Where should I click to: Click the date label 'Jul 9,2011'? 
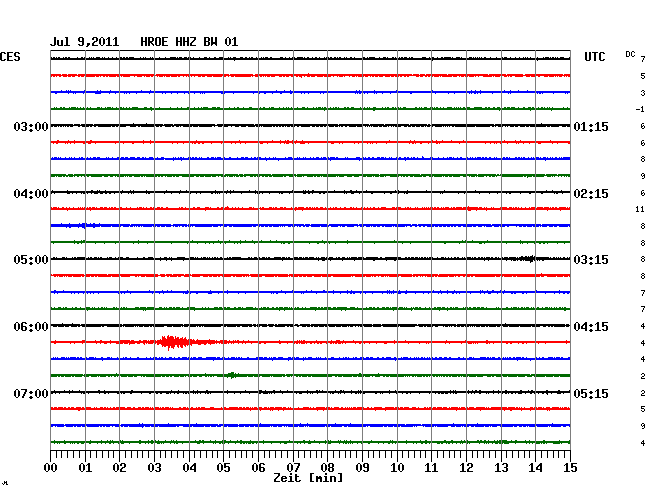85,42
